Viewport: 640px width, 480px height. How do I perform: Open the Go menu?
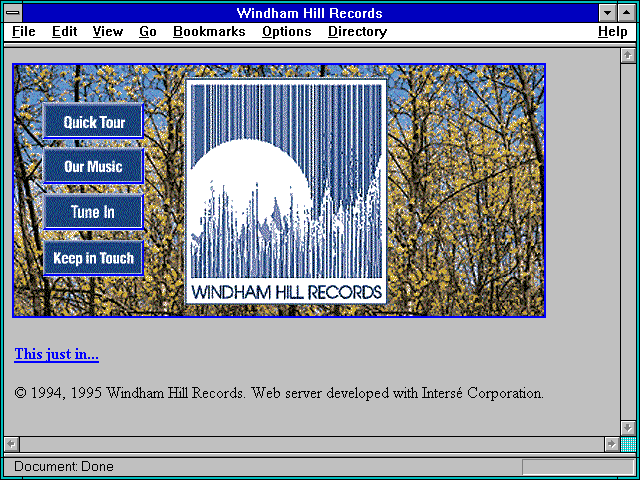pos(147,32)
